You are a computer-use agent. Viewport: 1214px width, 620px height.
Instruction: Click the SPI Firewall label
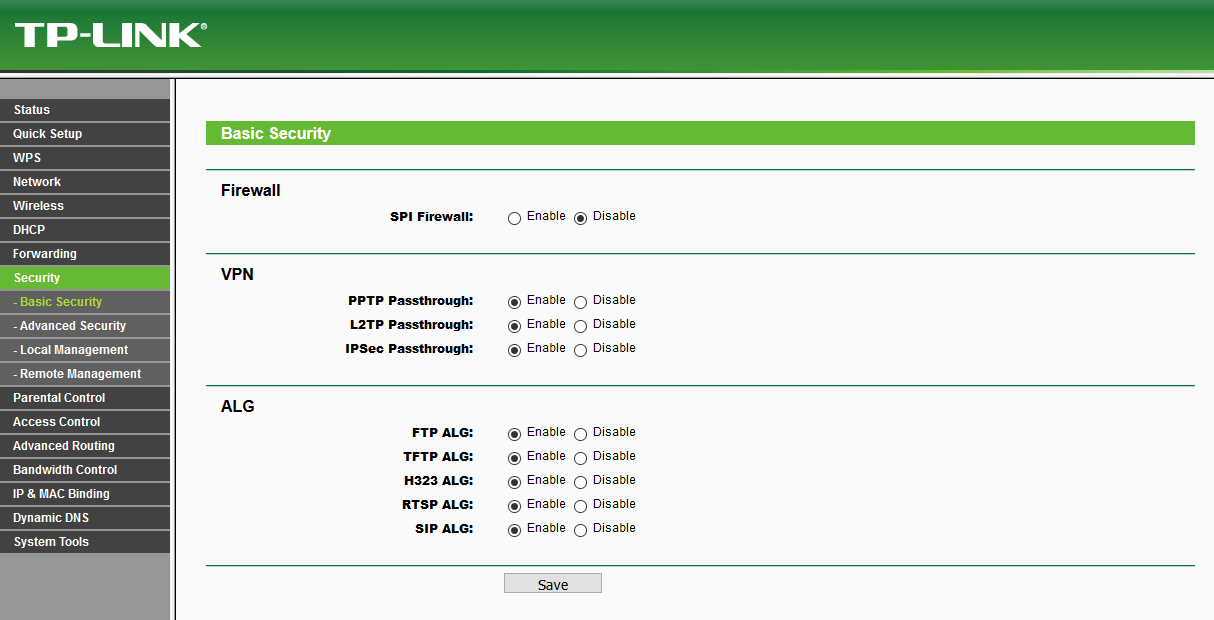pos(431,216)
